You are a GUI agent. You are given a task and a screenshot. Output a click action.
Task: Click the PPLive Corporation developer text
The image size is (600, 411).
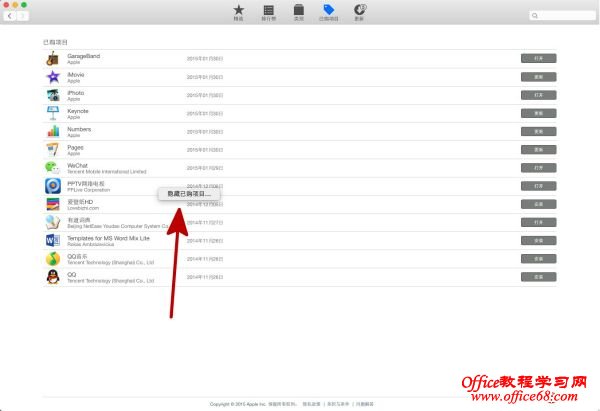(88, 190)
